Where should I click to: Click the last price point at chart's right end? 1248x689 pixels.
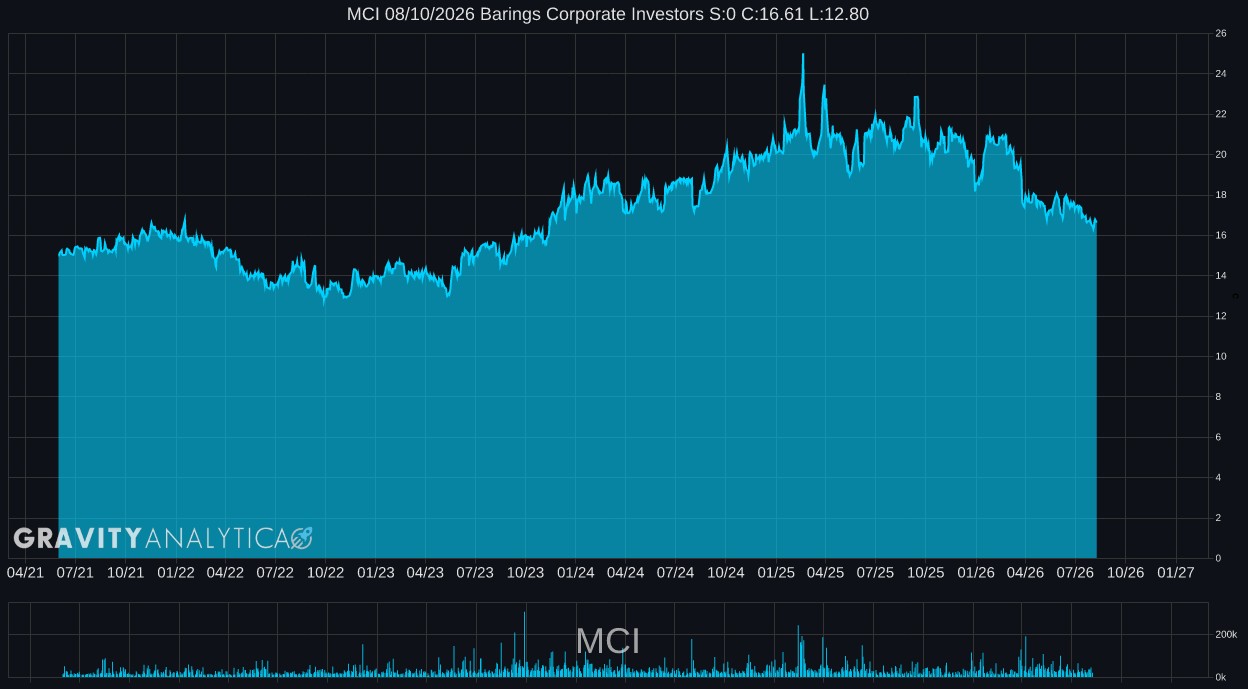1096,221
